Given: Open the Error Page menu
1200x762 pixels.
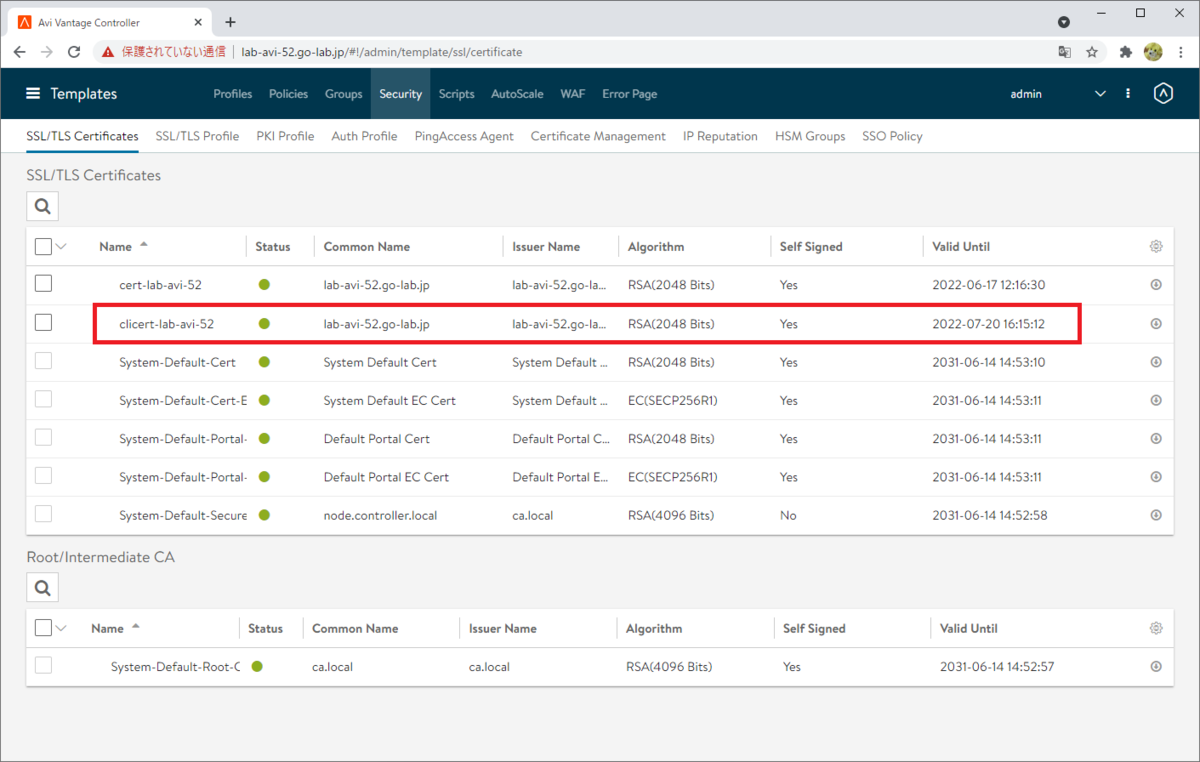Looking at the screenshot, I should click(x=629, y=94).
